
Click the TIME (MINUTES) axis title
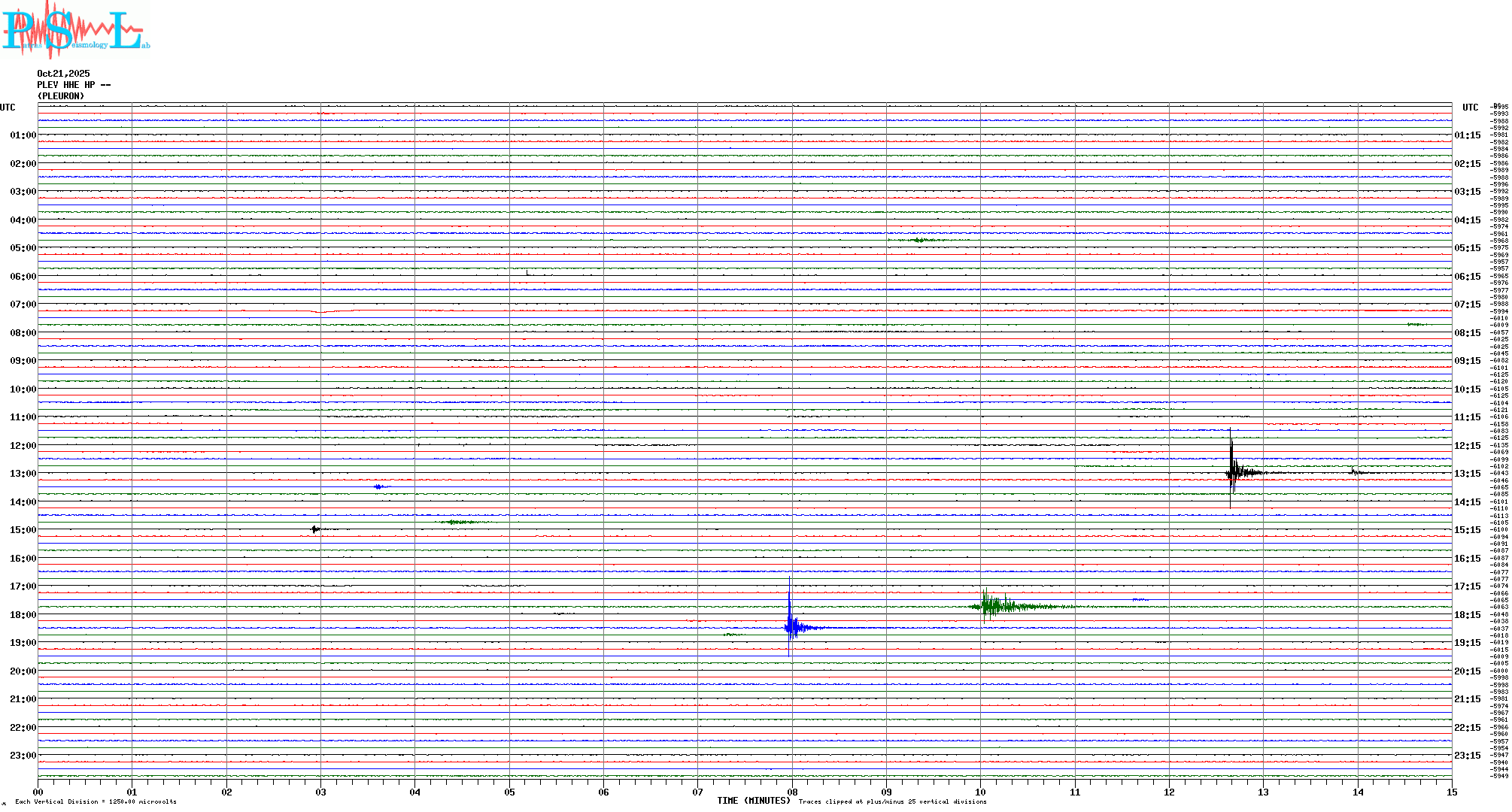click(753, 801)
